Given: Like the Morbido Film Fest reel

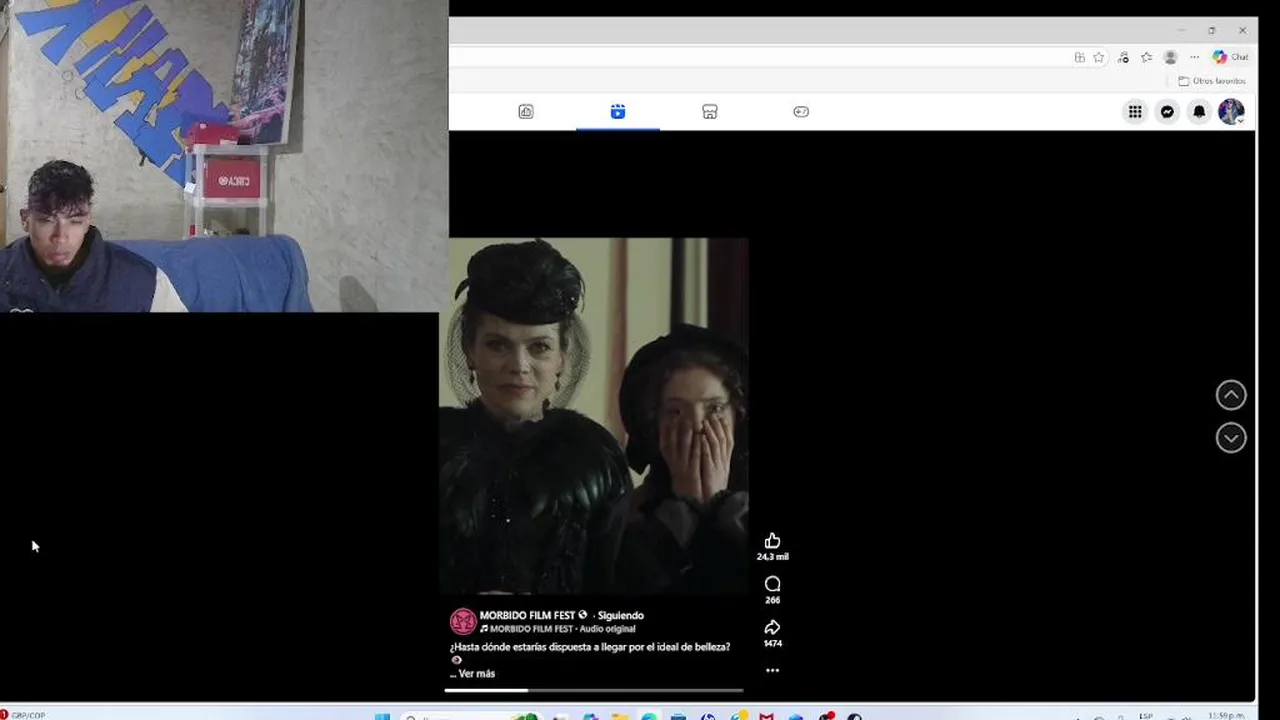Looking at the screenshot, I should coord(772,541).
